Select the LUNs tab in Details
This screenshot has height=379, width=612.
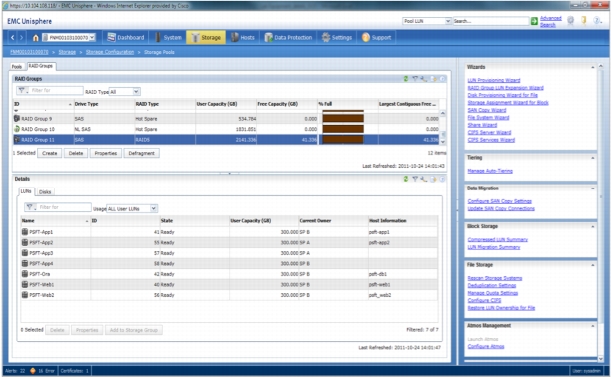tap(26, 191)
